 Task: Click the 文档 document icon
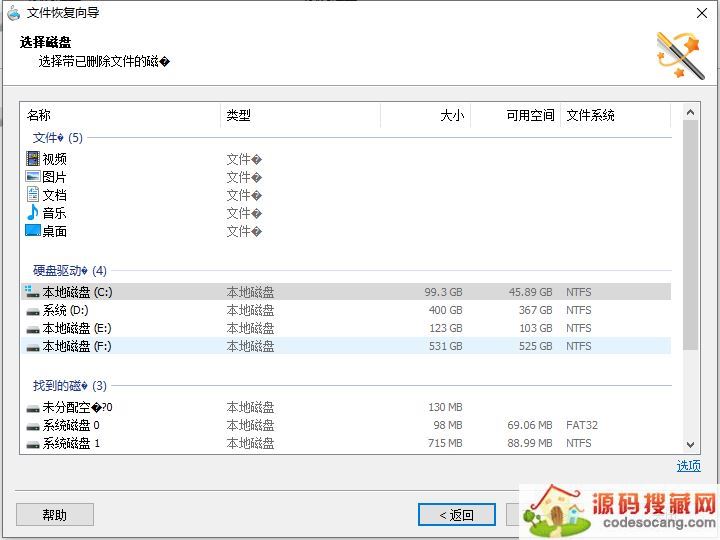coord(33,195)
